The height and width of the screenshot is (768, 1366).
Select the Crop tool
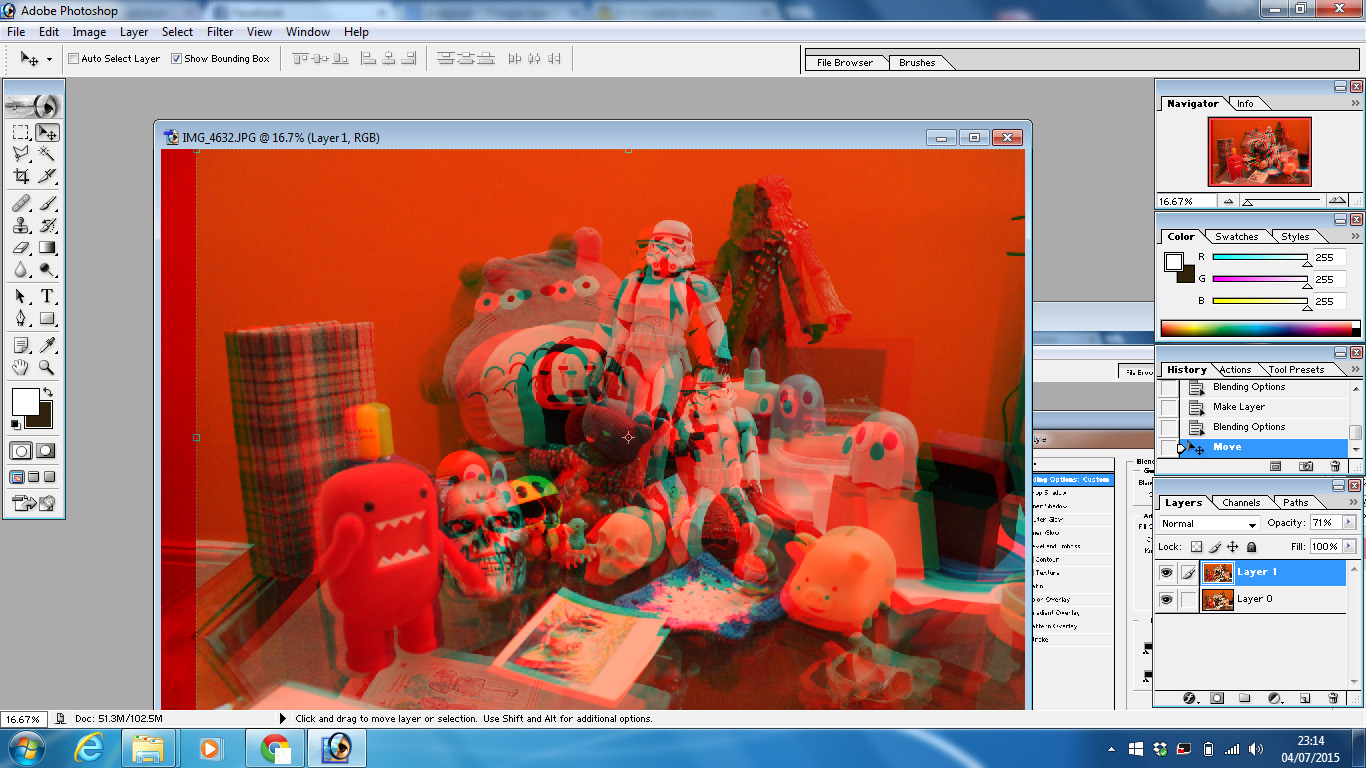(21, 176)
